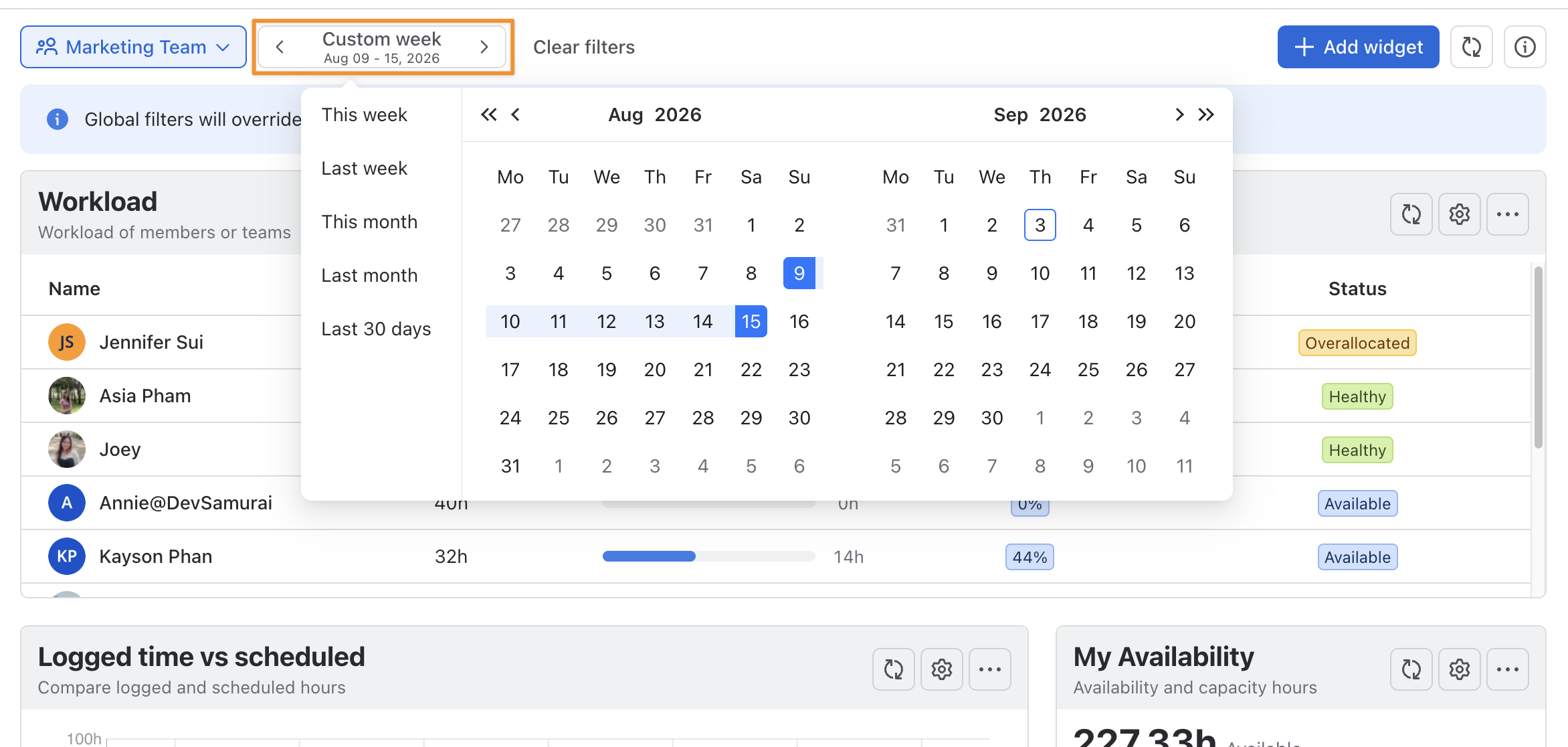The image size is (1568, 747).
Task: Go to previous week with left arrow
Action: point(280,47)
